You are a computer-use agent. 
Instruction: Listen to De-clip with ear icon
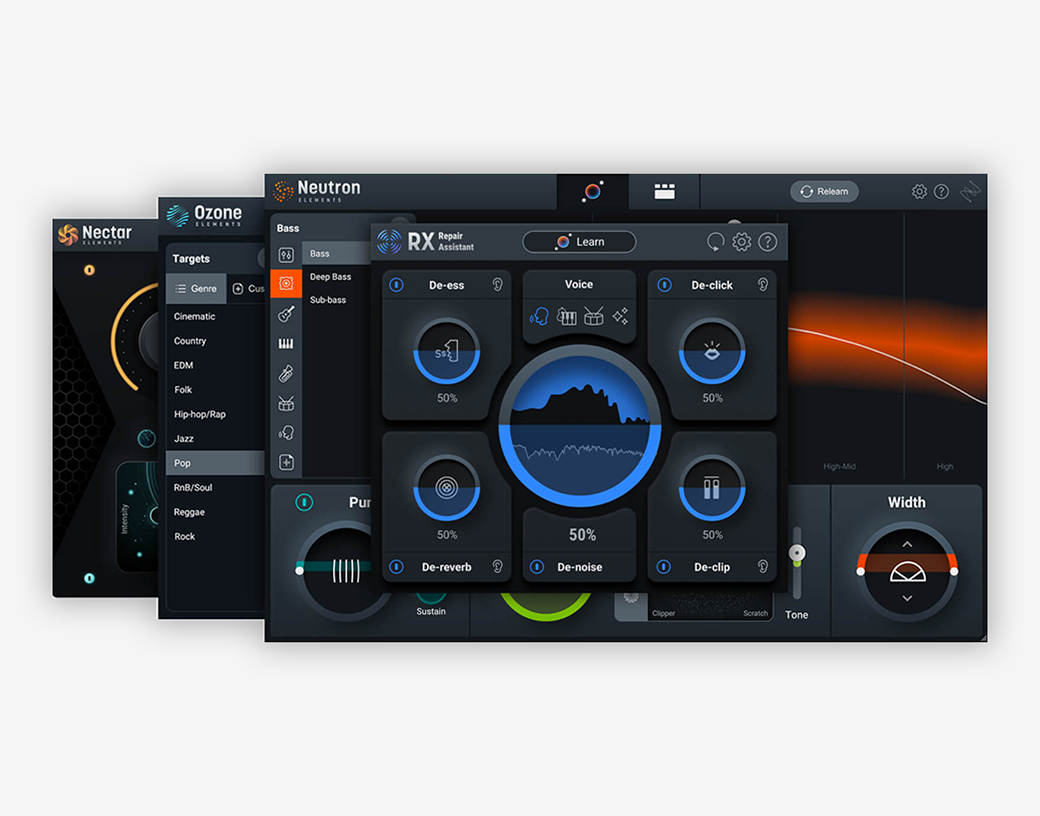click(x=763, y=567)
